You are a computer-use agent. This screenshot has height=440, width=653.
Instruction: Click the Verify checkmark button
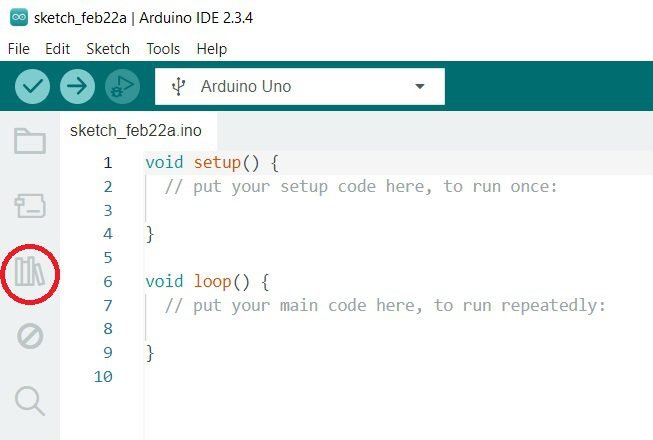[x=32, y=86]
